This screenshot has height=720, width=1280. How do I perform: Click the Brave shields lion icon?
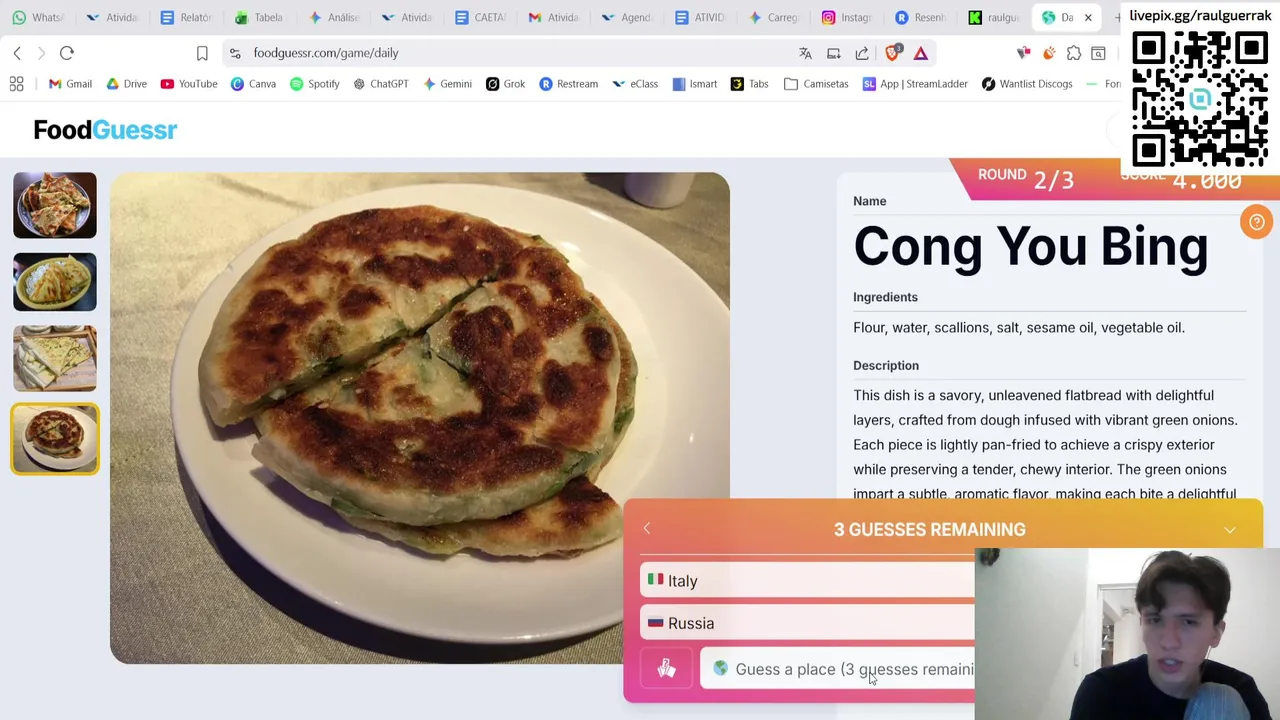(892, 53)
